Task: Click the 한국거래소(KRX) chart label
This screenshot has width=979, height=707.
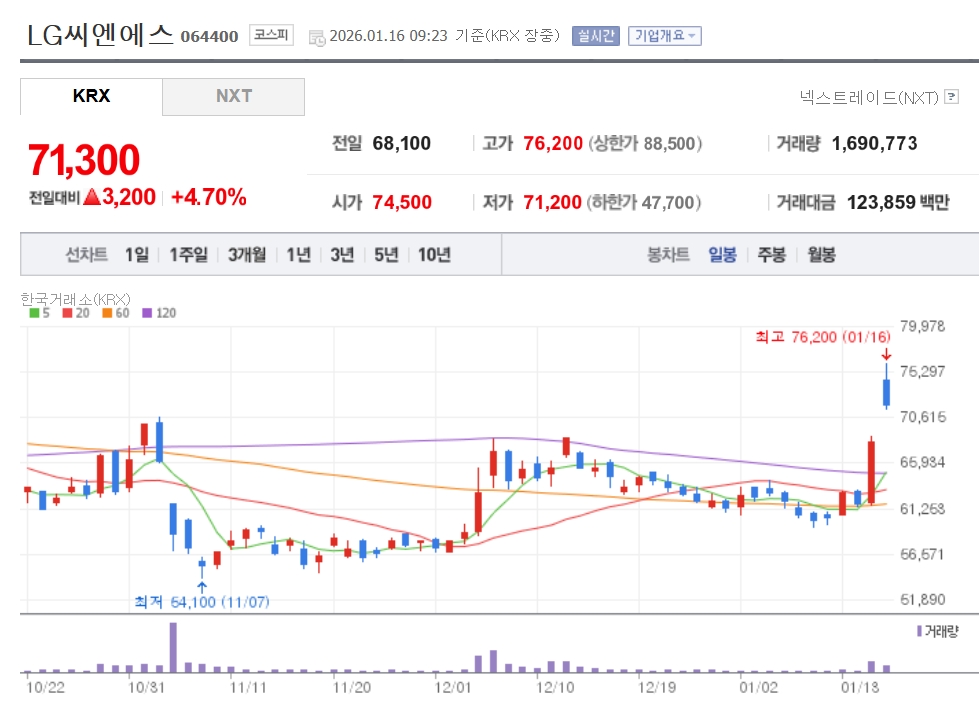Action: pos(76,299)
